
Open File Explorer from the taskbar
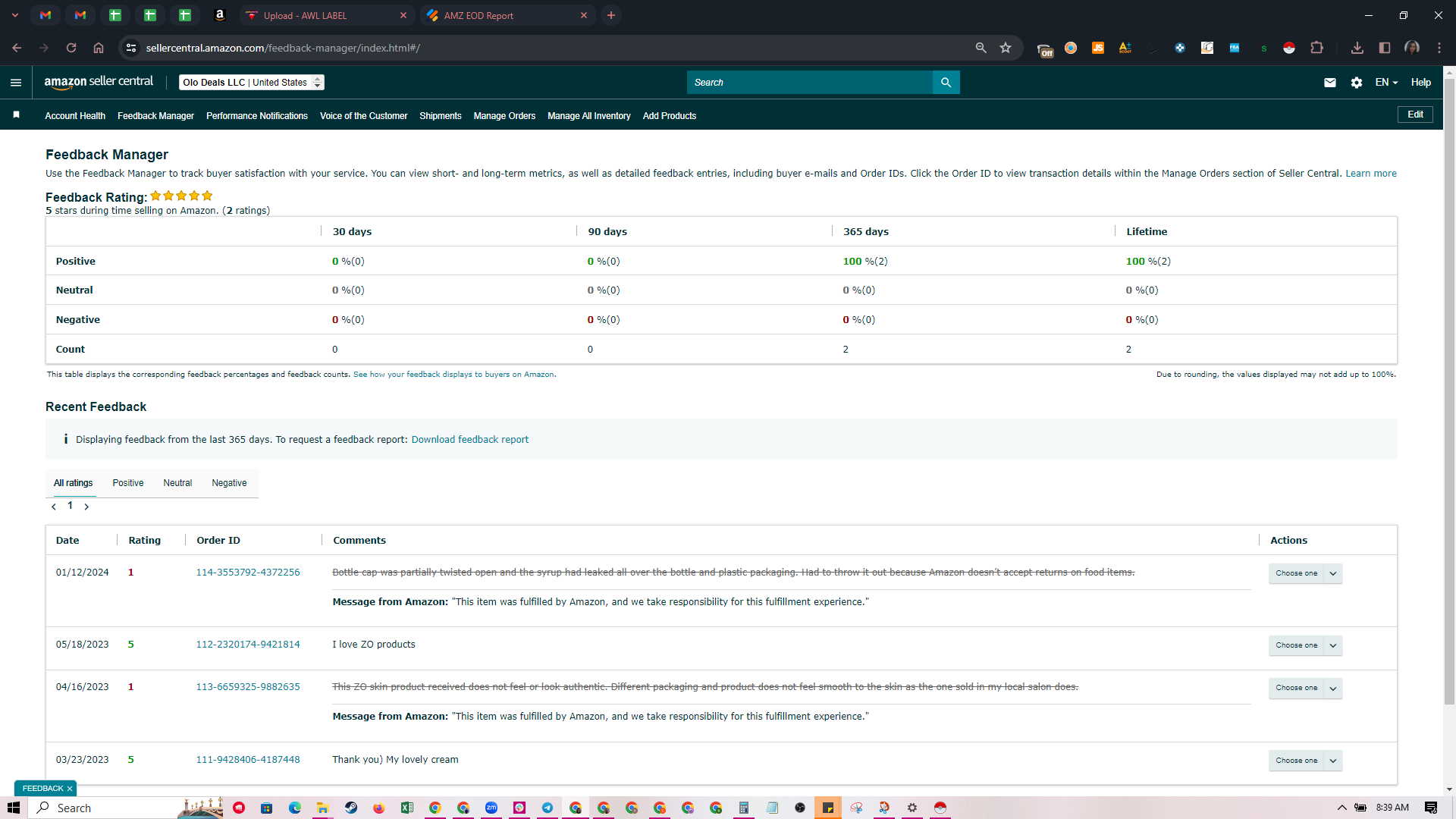[x=322, y=808]
